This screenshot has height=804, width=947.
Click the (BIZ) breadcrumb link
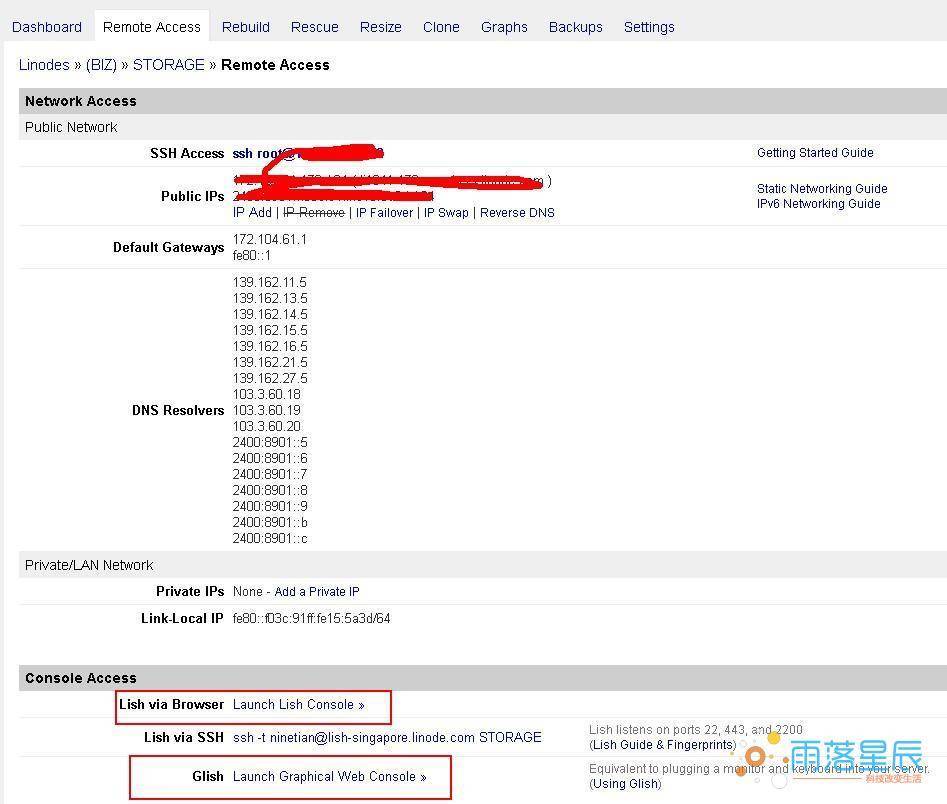tap(101, 65)
